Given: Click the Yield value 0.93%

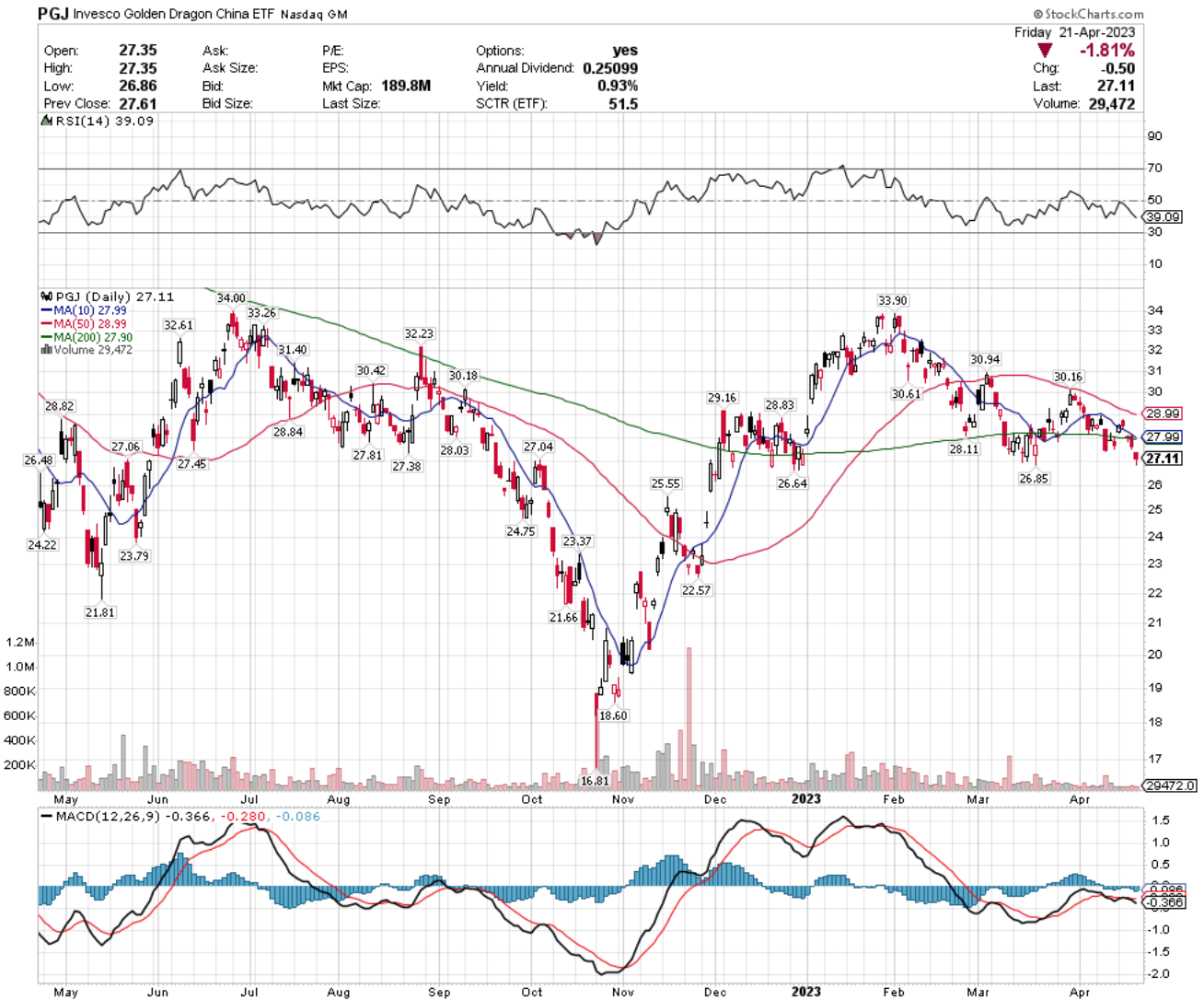Looking at the screenshot, I should coord(617,86).
